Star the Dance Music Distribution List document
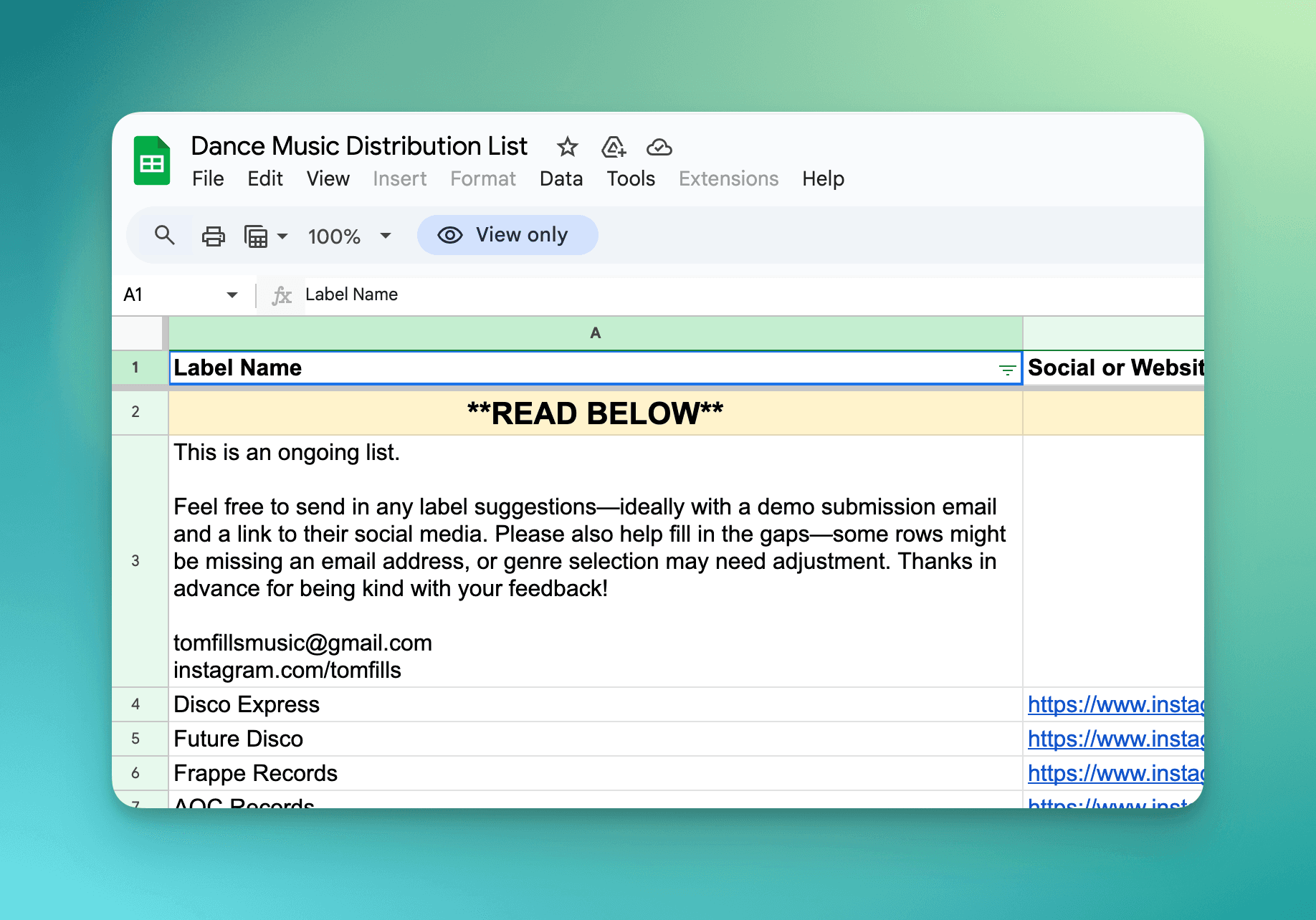1316x920 pixels. [567, 147]
